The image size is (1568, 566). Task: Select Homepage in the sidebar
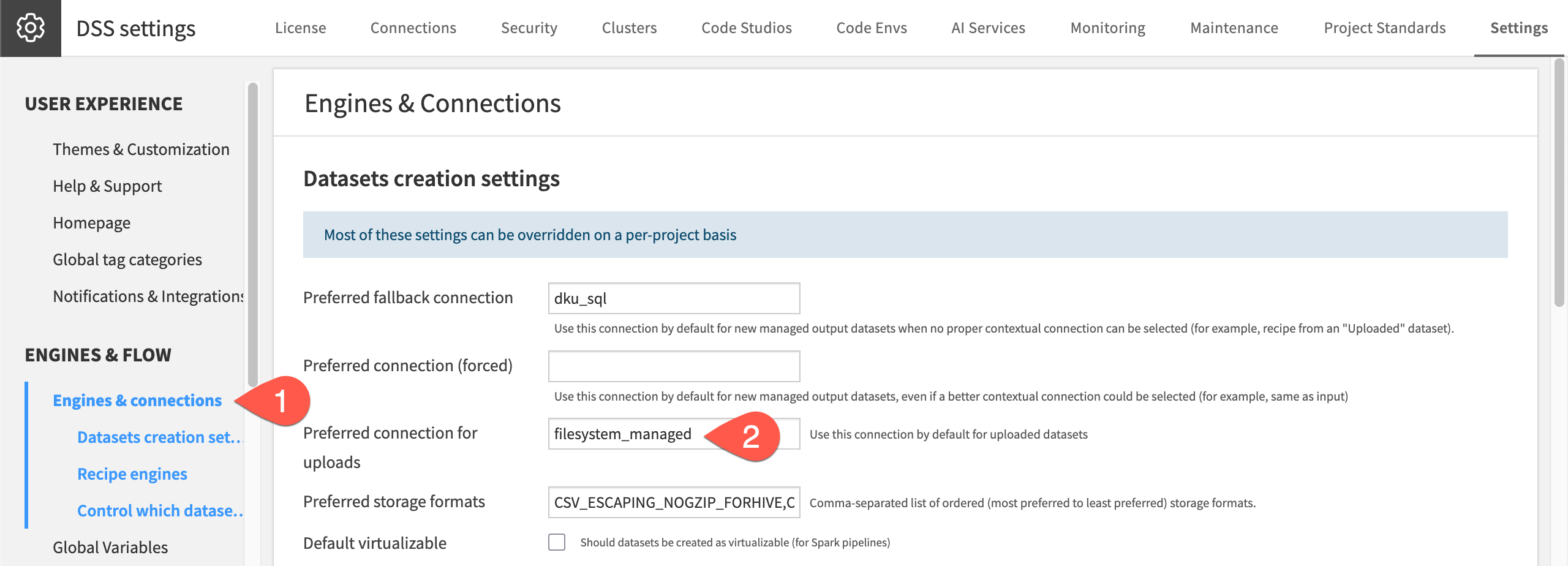pos(91,223)
